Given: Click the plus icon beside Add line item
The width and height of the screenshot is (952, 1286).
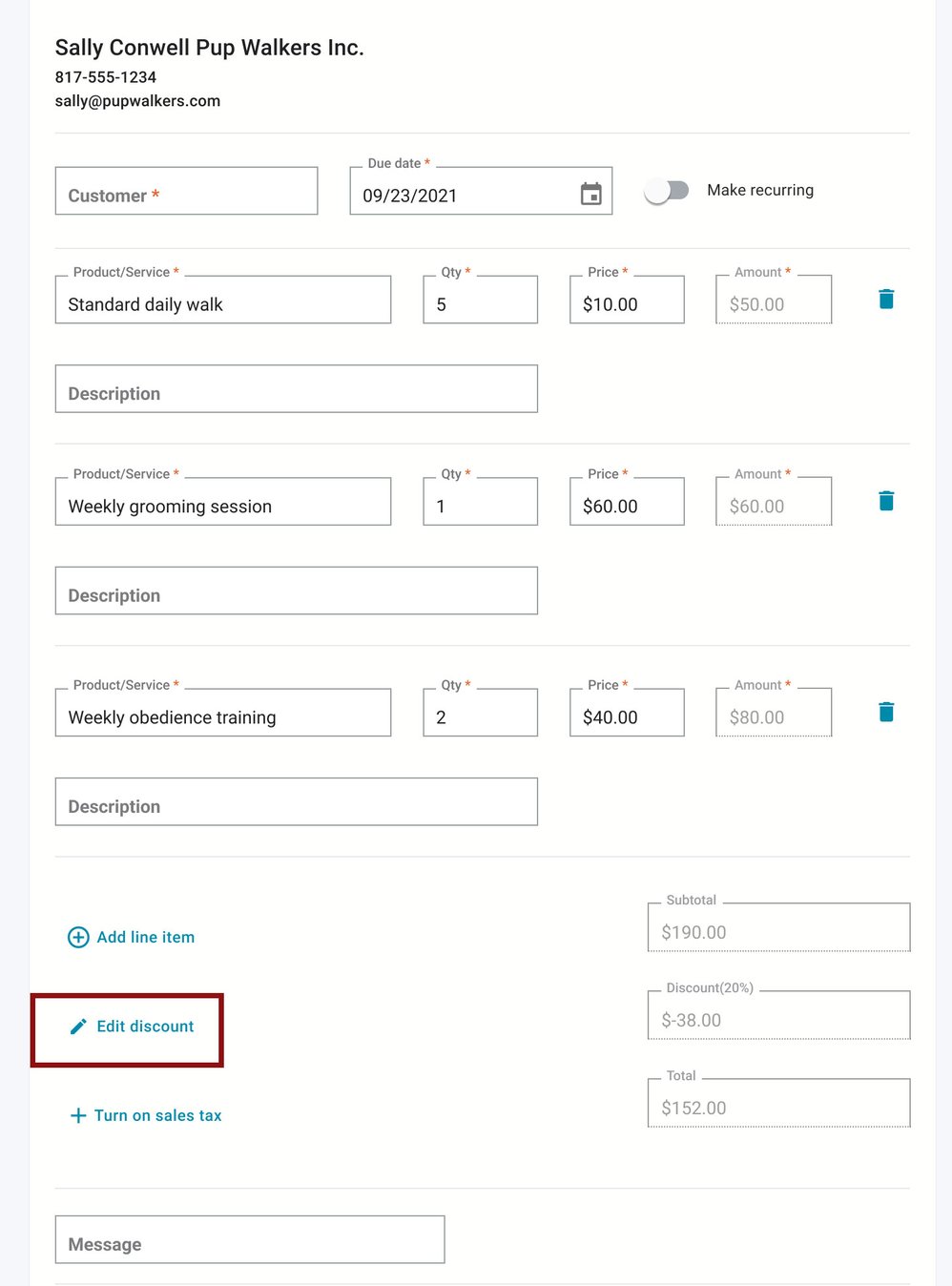Looking at the screenshot, I should pos(77,937).
